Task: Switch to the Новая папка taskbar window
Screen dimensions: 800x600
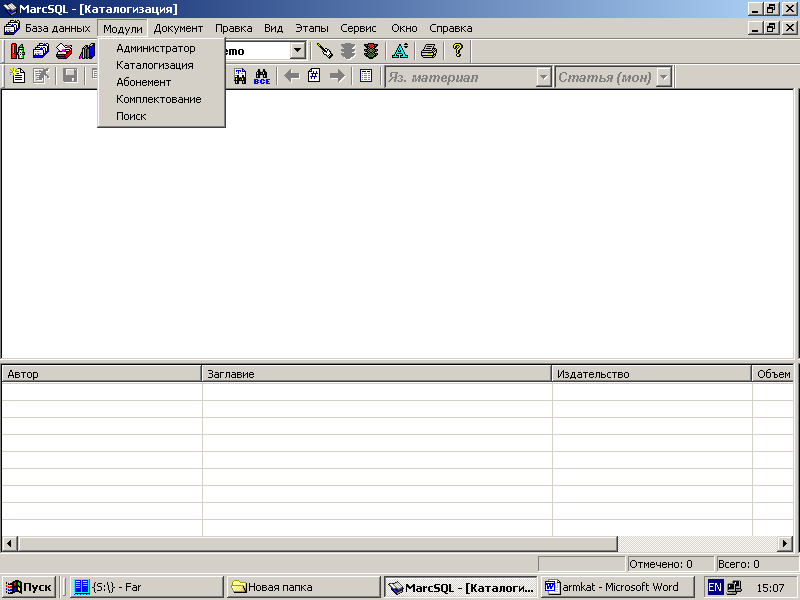Action: tap(304, 587)
